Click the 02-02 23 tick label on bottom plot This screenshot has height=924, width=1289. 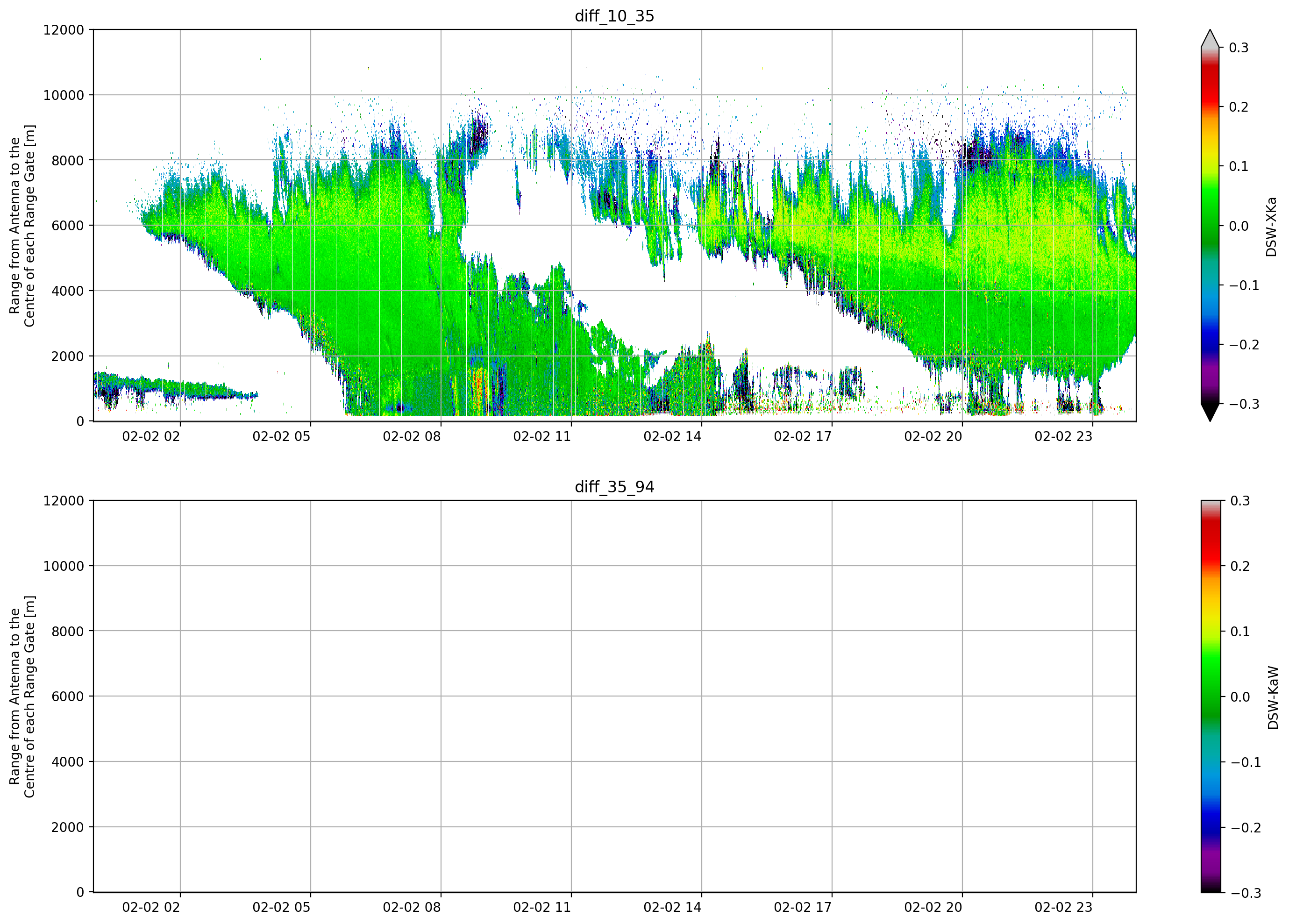pyautogui.click(x=1063, y=907)
